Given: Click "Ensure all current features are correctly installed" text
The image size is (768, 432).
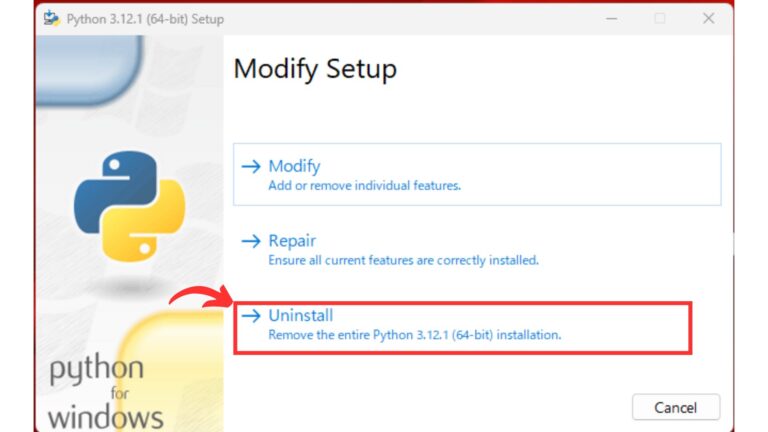Looking at the screenshot, I should pyautogui.click(x=403, y=260).
